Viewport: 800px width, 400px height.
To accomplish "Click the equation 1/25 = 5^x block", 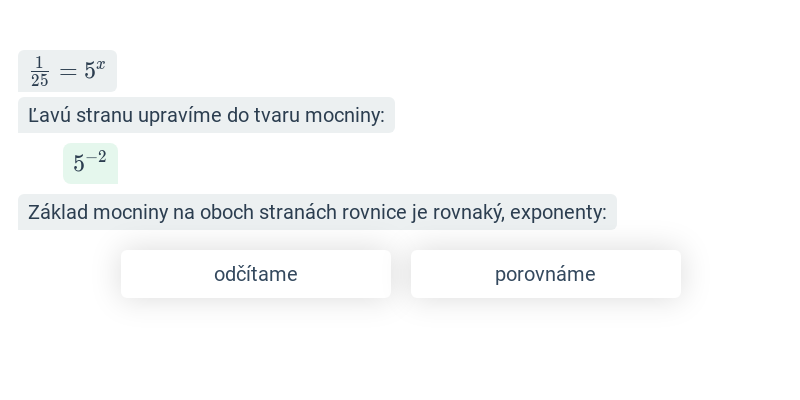I will click(67, 71).
